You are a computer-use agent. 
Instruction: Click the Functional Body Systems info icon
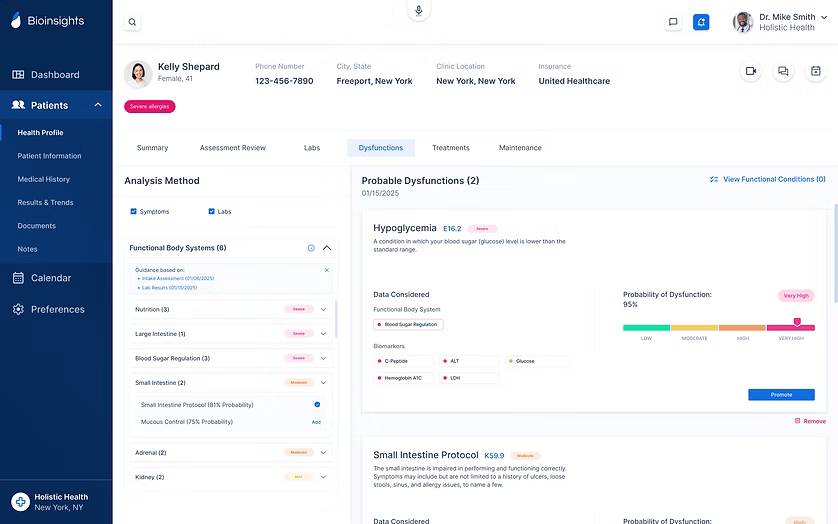coord(311,248)
